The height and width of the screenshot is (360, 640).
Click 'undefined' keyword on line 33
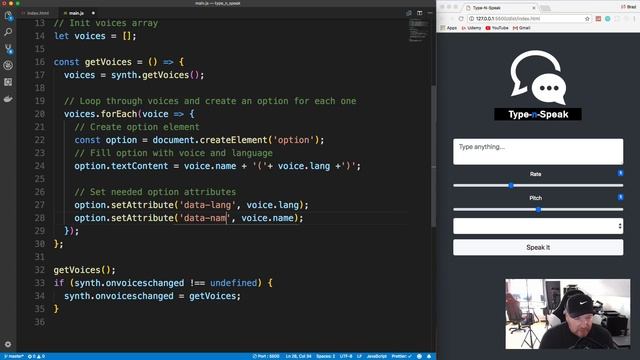click(233, 283)
